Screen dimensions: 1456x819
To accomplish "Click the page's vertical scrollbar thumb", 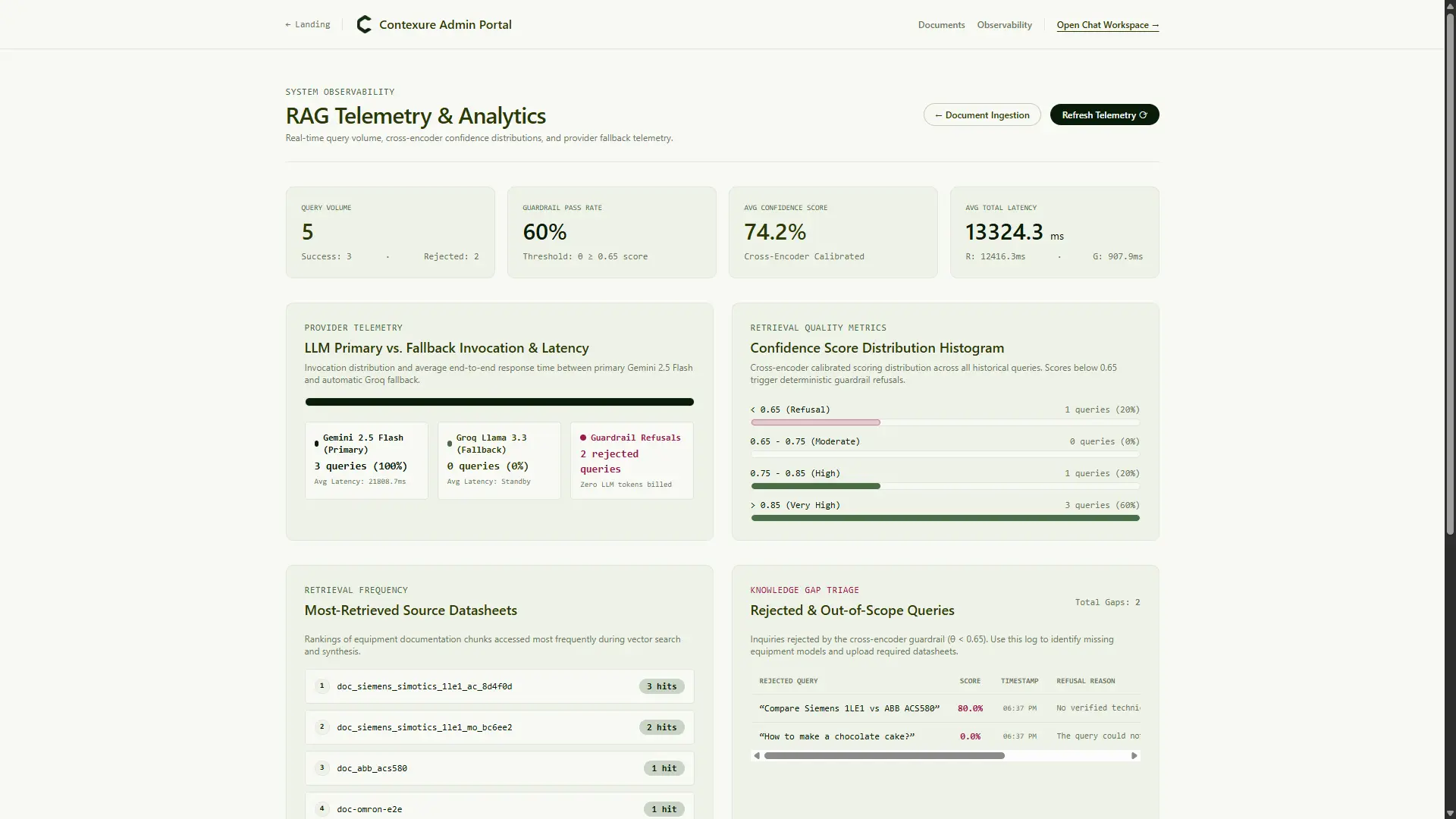I will (1450, 273).
